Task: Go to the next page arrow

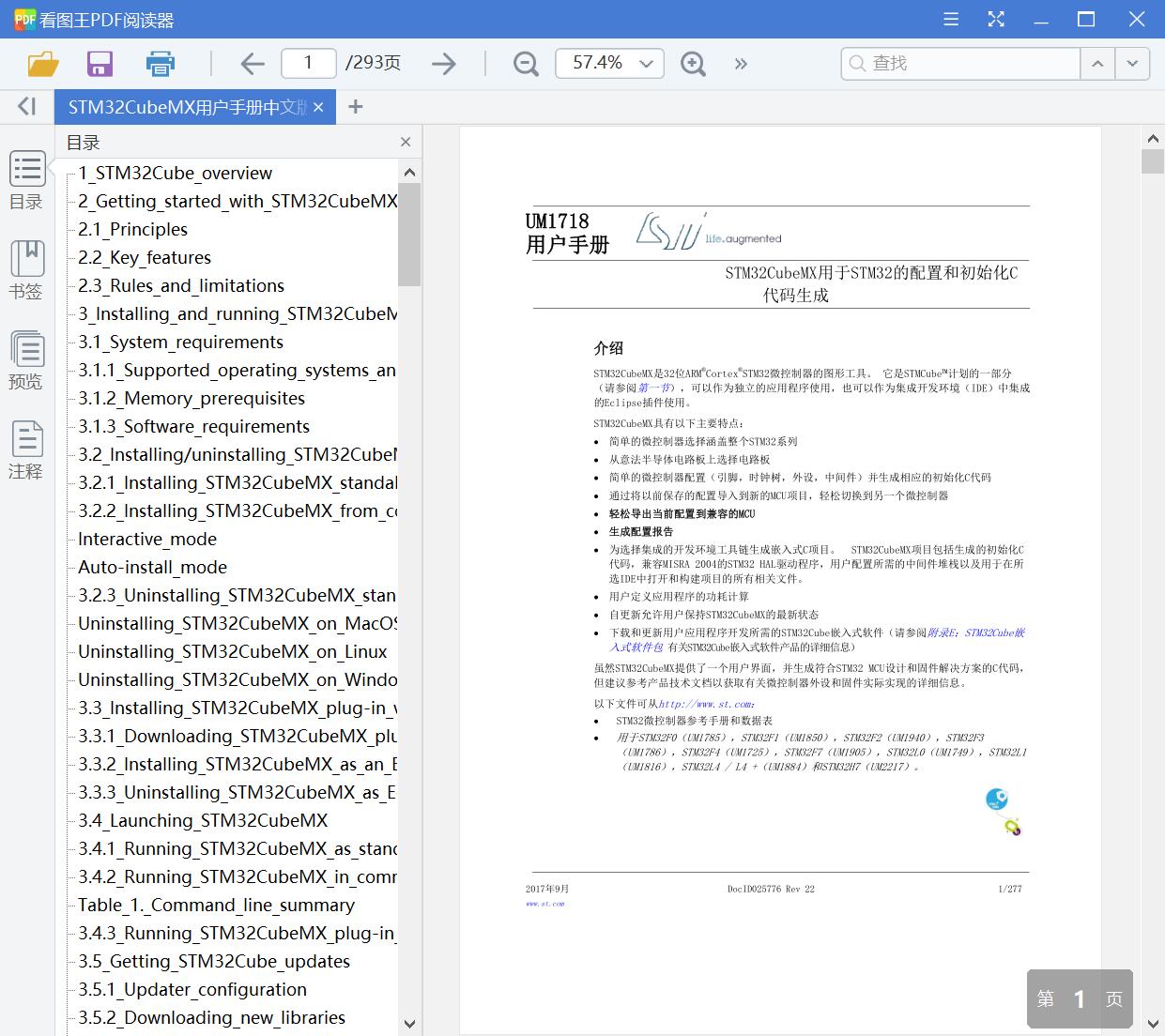Action: tap(444, 64)
